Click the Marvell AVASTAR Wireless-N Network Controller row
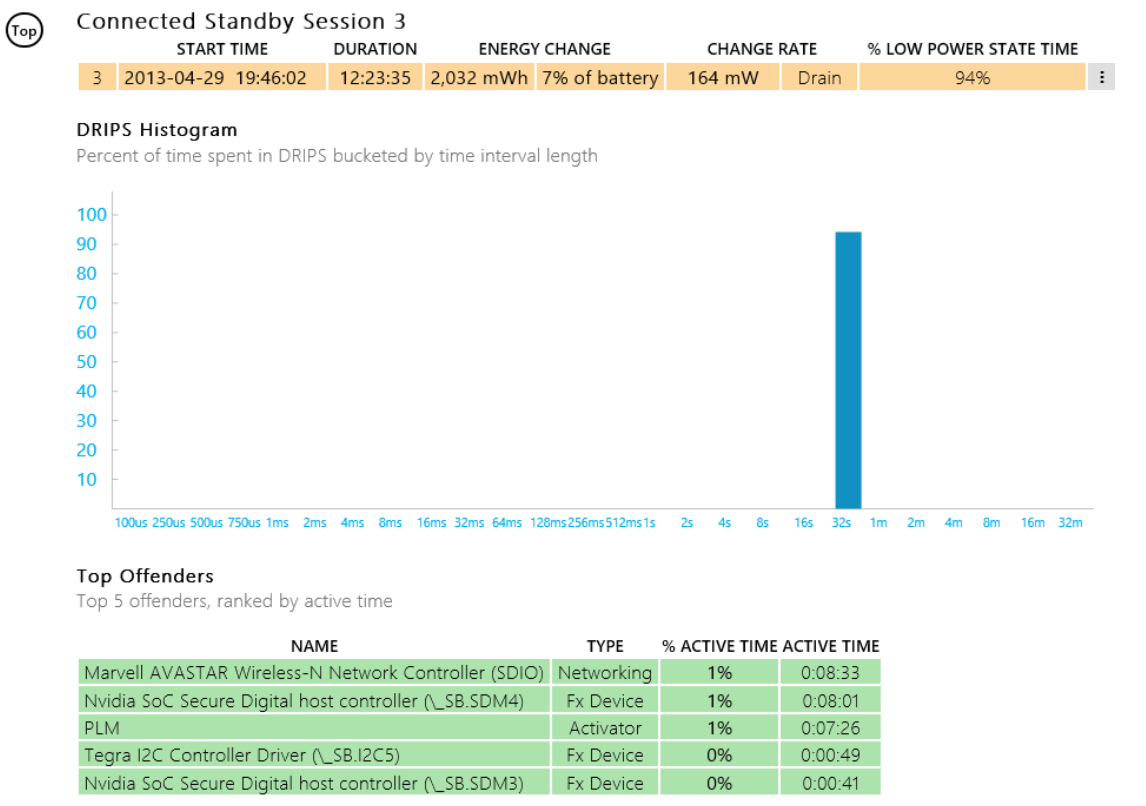Image resolution: width=1146 pixels, height=806 pixels. (x=314, y=673)
